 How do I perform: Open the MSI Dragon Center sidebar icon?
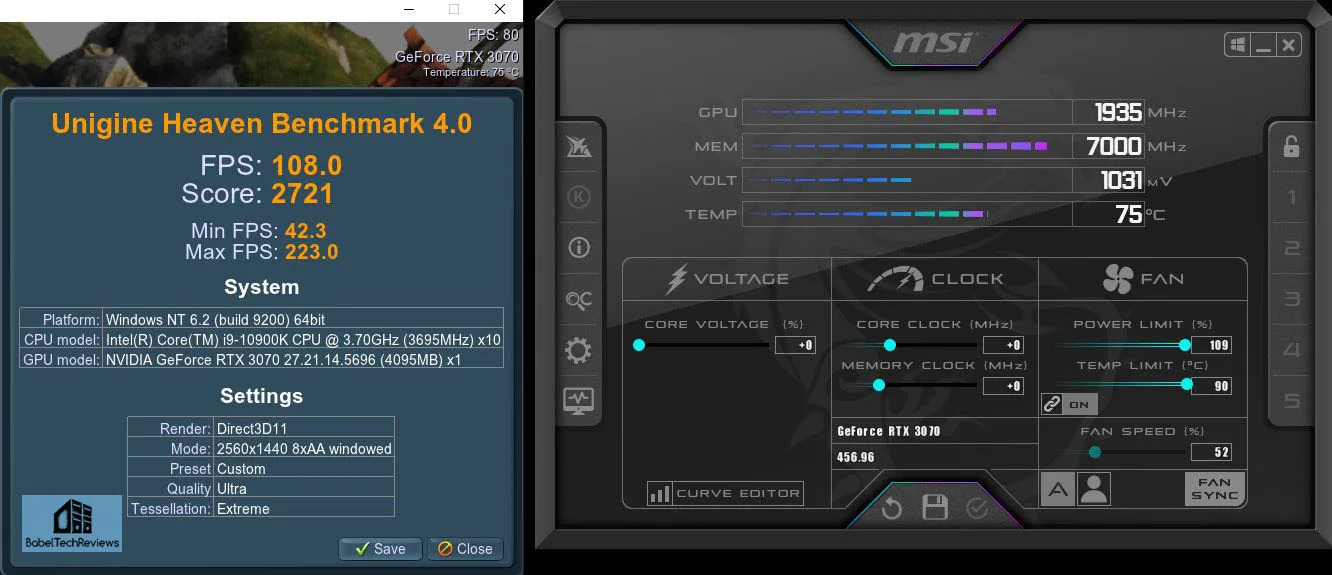[579, 147]
